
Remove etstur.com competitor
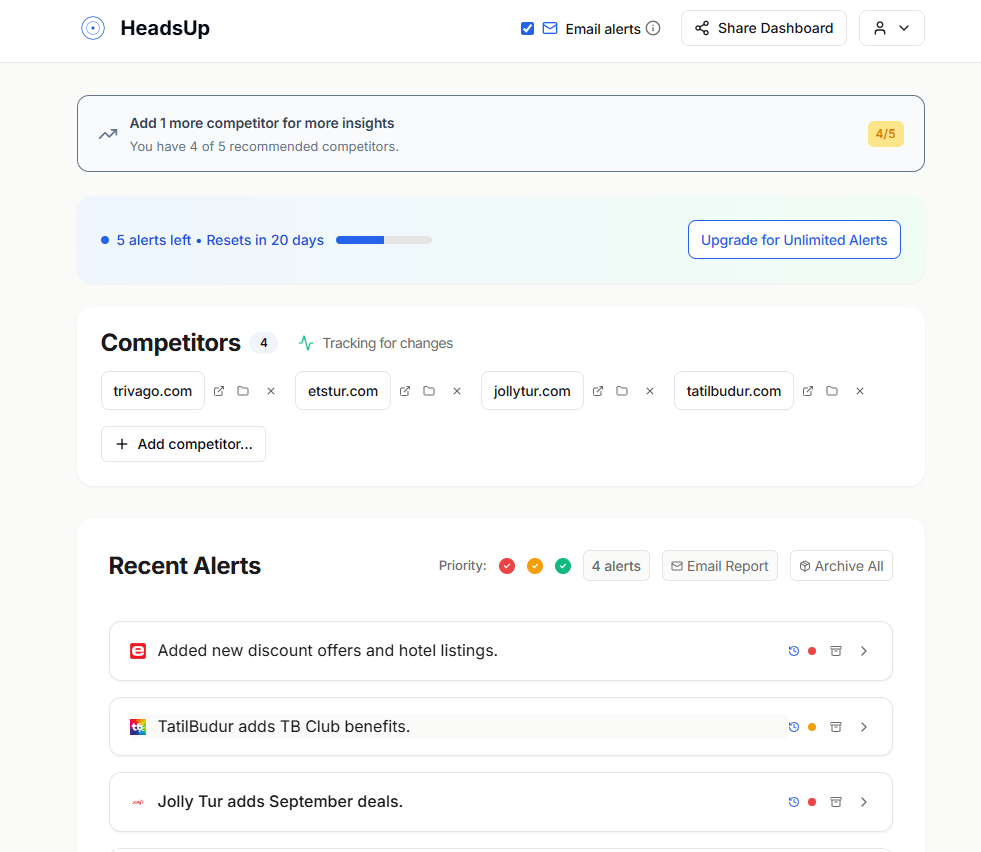click(x=457, y=391)
